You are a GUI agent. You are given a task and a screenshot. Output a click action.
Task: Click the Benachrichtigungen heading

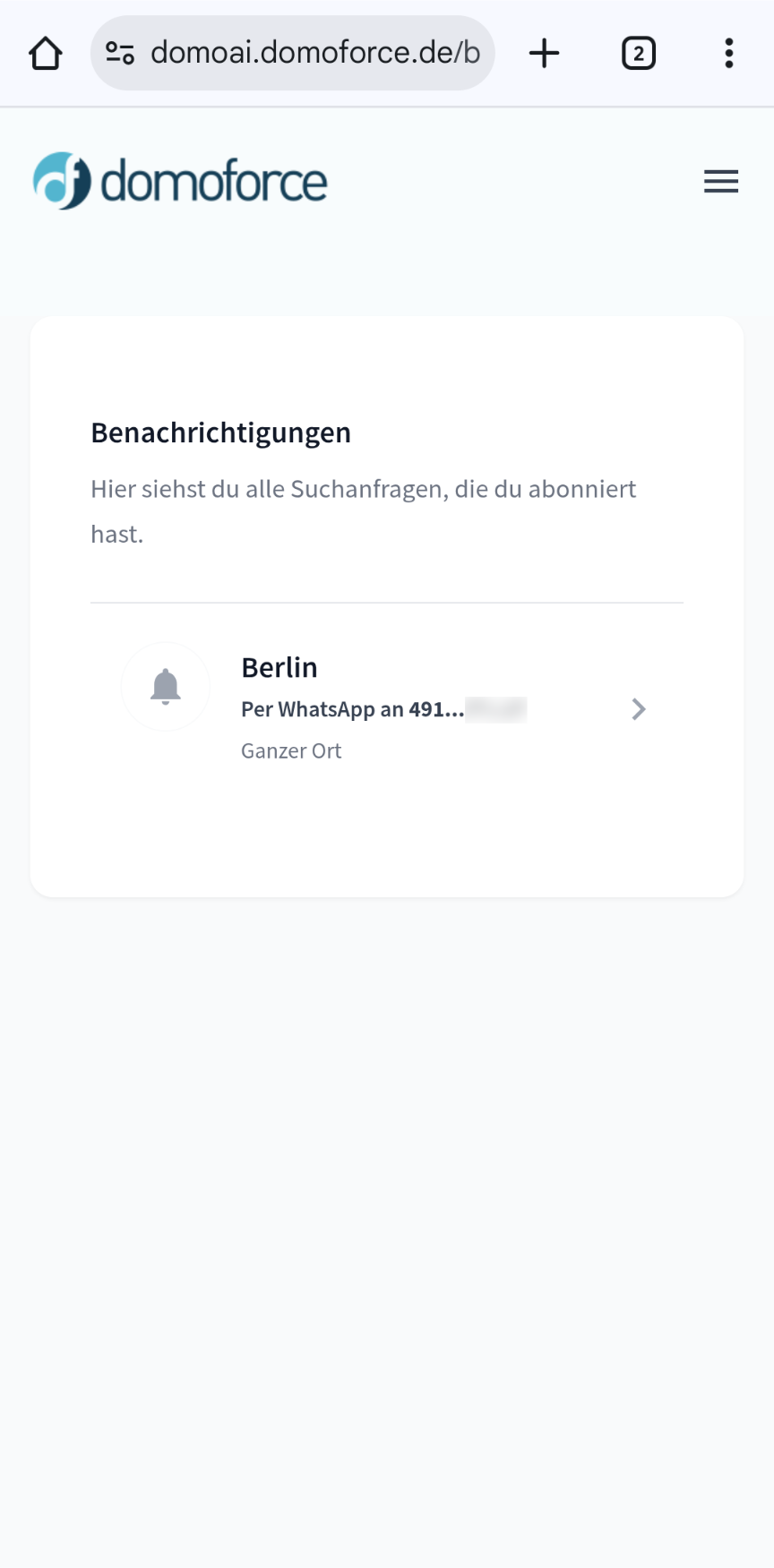221,433
